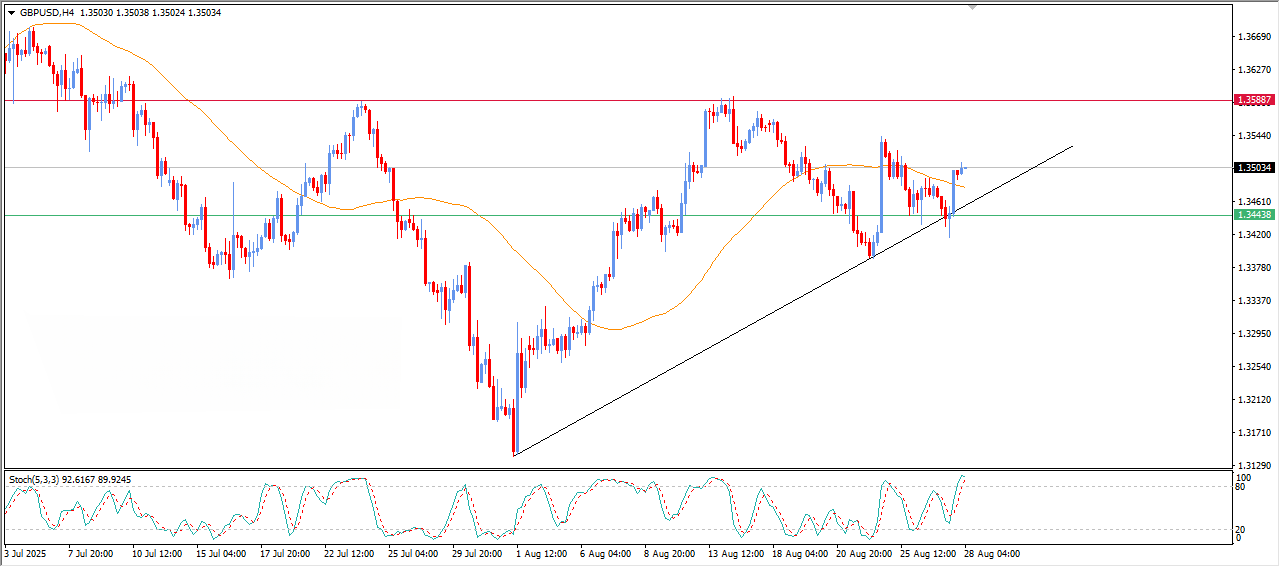Viewport: 1280px width, 567px height.
Task: Click the time label 25 Jul 04:00
Action: click(413, 553)
